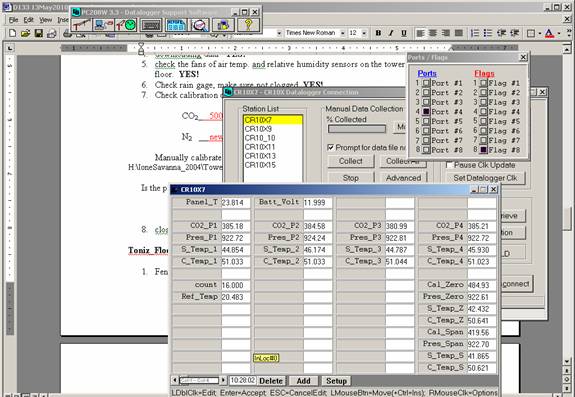Open the Setup tool in PC208W toolbar
The height and width of the screenshot is (397, 575).
(x=81, y=25)
